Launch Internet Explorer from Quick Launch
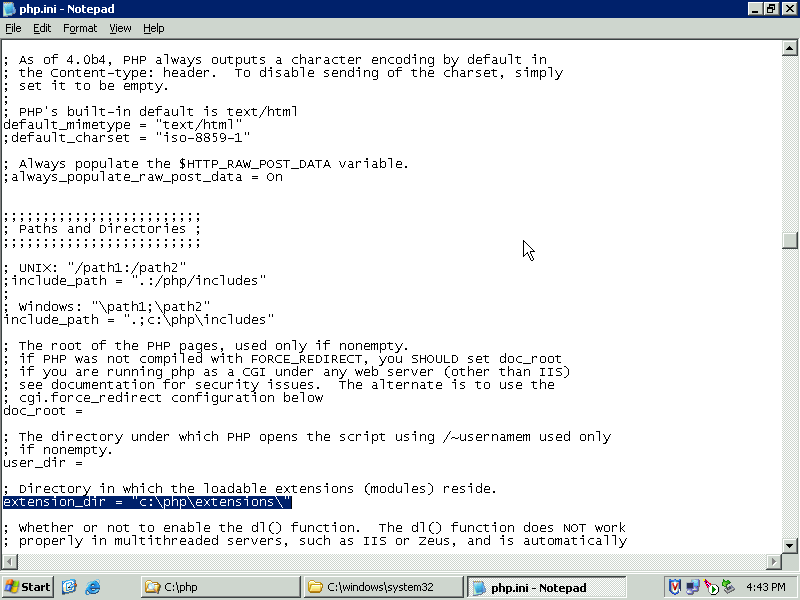The width and height of the screenshot is (800, 600). click(93, 587)
